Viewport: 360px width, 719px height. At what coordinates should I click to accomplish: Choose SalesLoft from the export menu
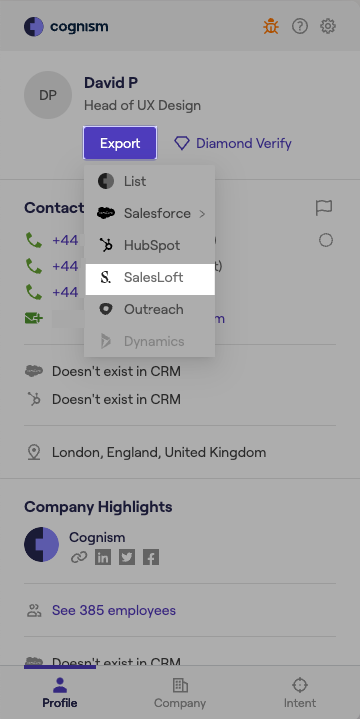[x=150, y=277]
